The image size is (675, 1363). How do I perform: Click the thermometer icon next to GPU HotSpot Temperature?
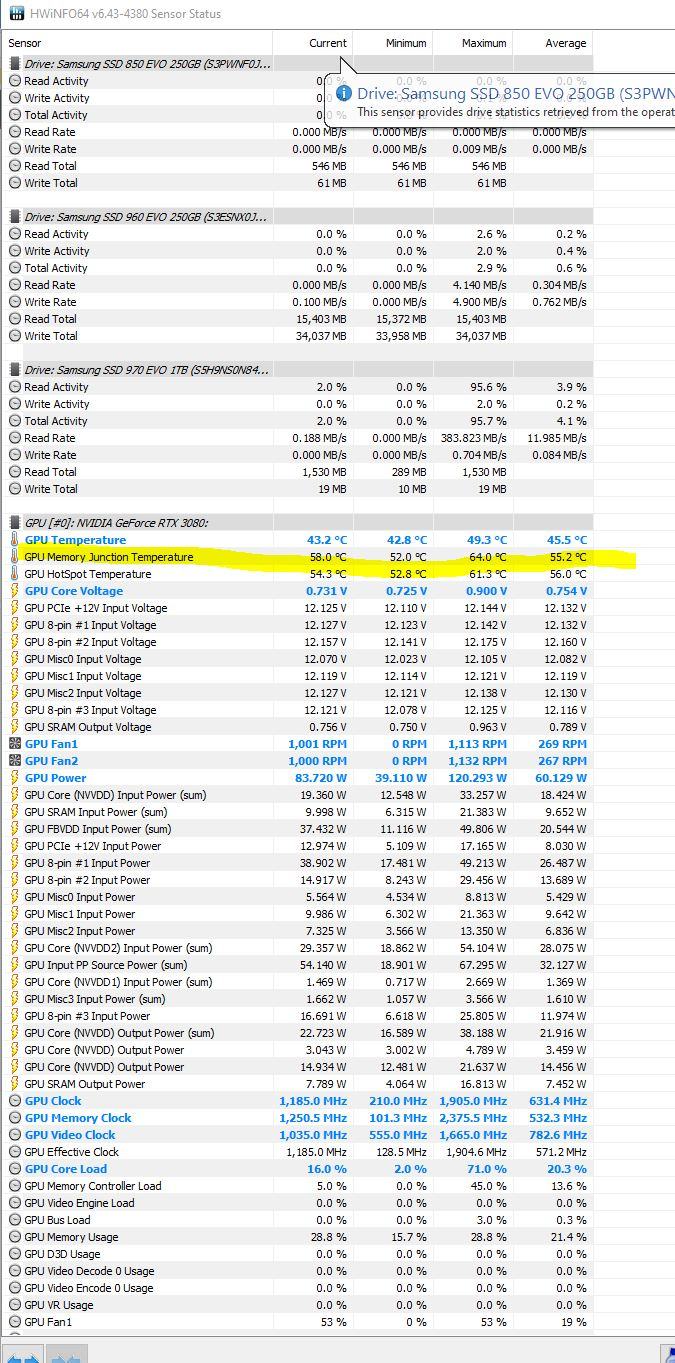(x=15, y=574)
